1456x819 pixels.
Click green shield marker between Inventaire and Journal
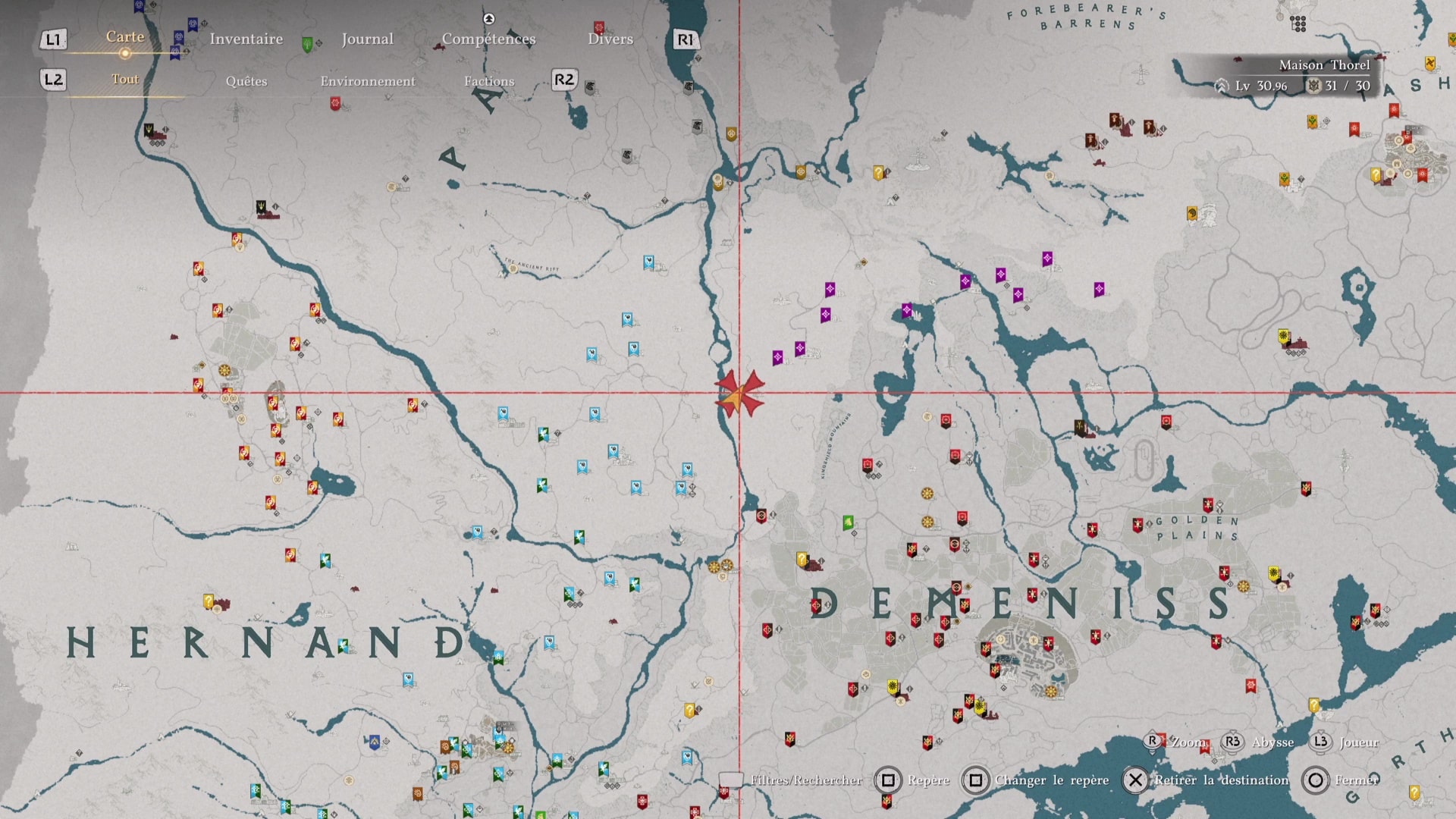click(x=307, y=44)
